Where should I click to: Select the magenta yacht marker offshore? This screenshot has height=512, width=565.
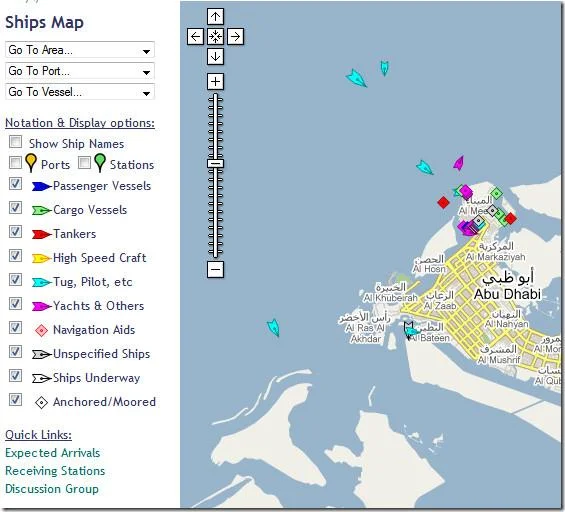pos(459,163)
